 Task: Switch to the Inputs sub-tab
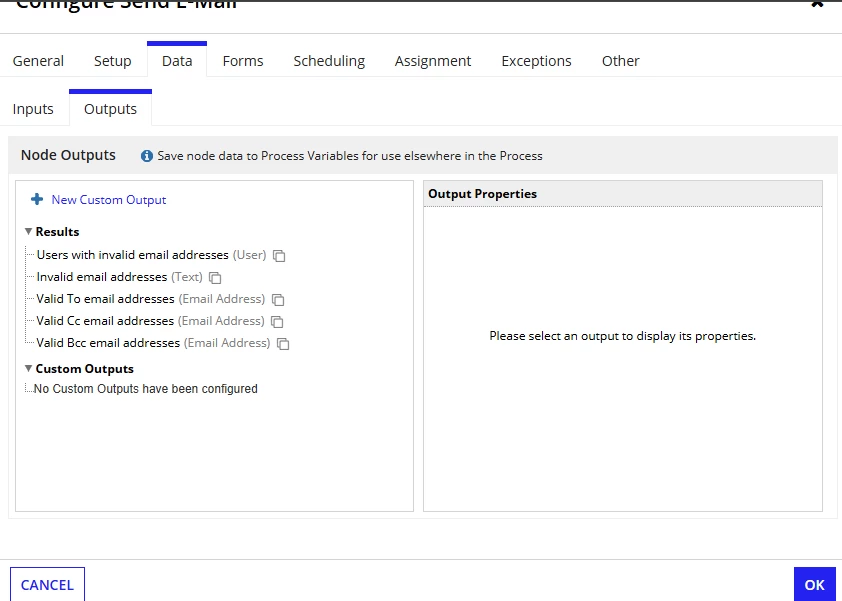click(33, 109)
